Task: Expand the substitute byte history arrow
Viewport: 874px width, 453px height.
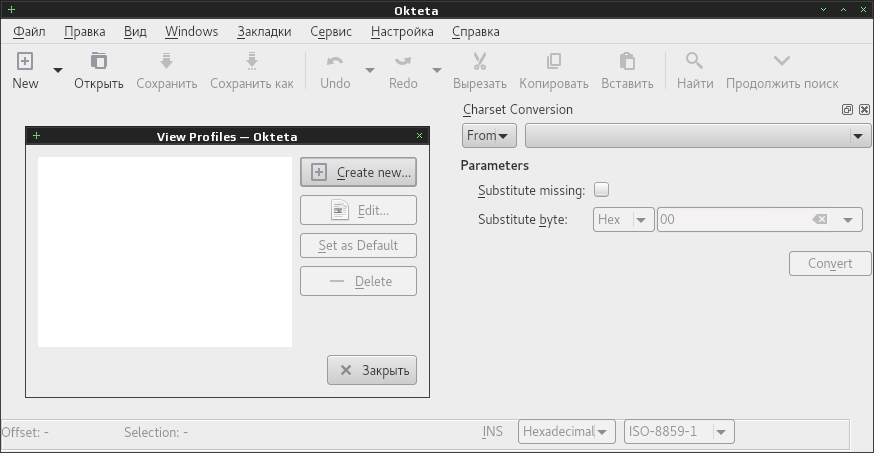Action: coord(848,220)
